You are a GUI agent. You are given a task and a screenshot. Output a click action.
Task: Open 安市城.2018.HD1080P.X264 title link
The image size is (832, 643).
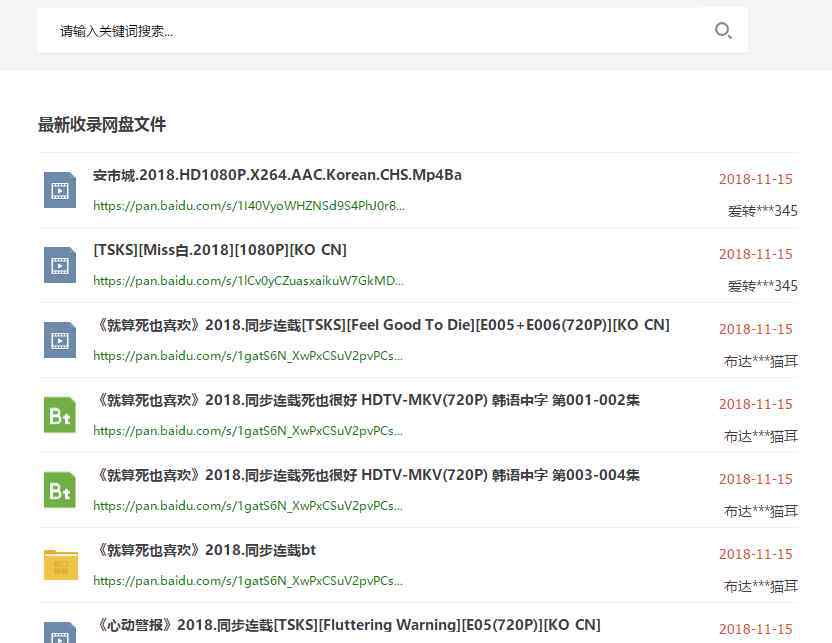coord(277,175)
